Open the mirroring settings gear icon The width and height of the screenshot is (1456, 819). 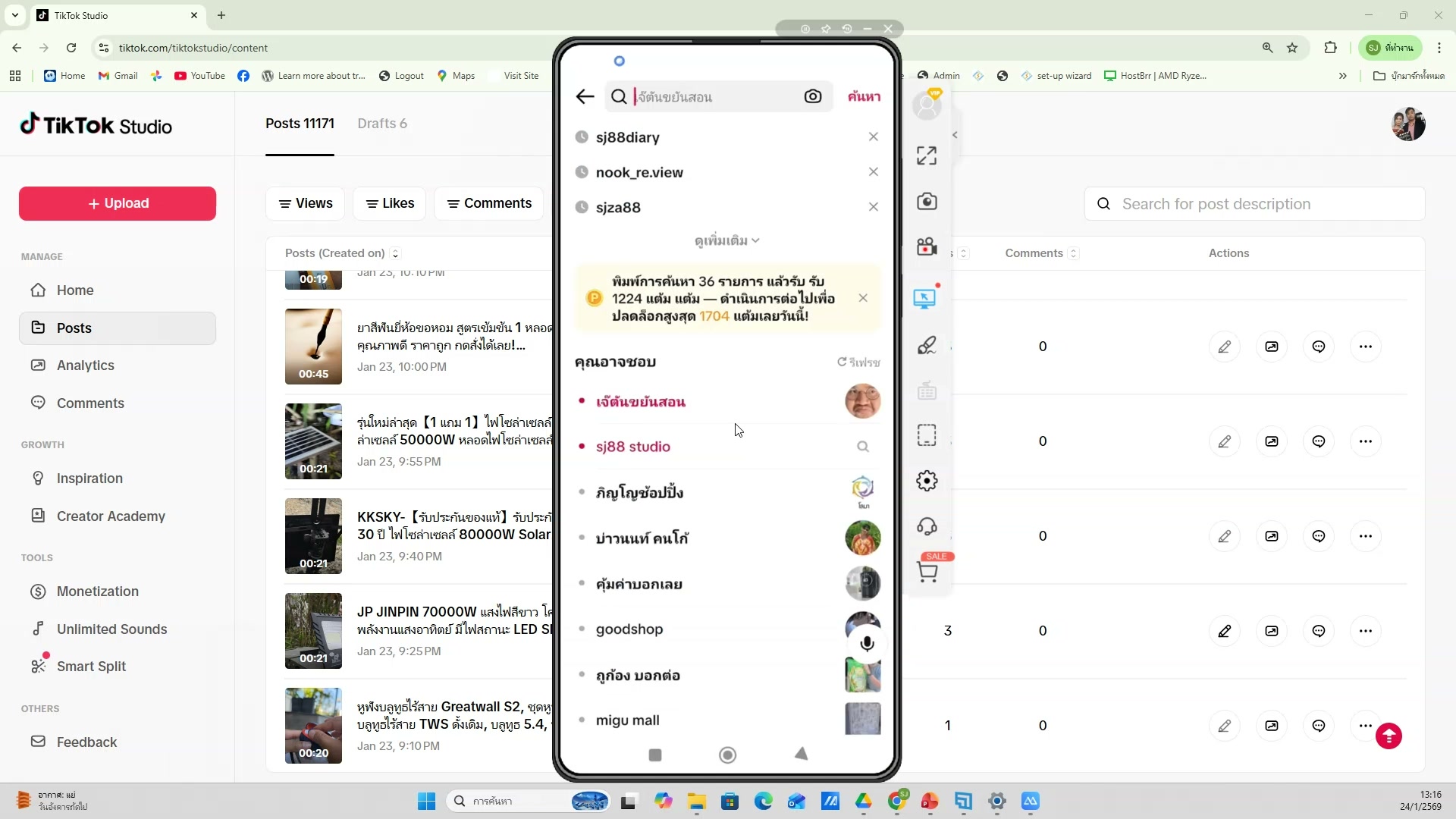(x=927, y=480)
